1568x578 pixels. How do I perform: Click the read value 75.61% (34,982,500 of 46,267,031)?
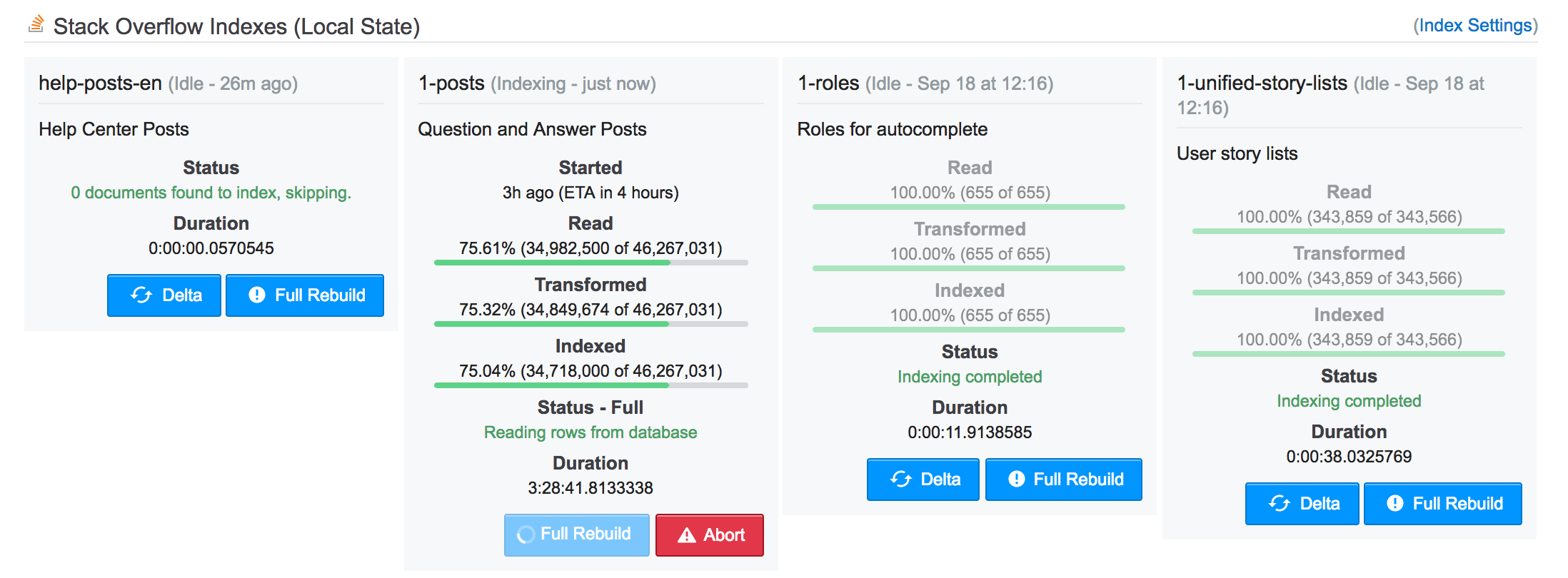point(590,248)
